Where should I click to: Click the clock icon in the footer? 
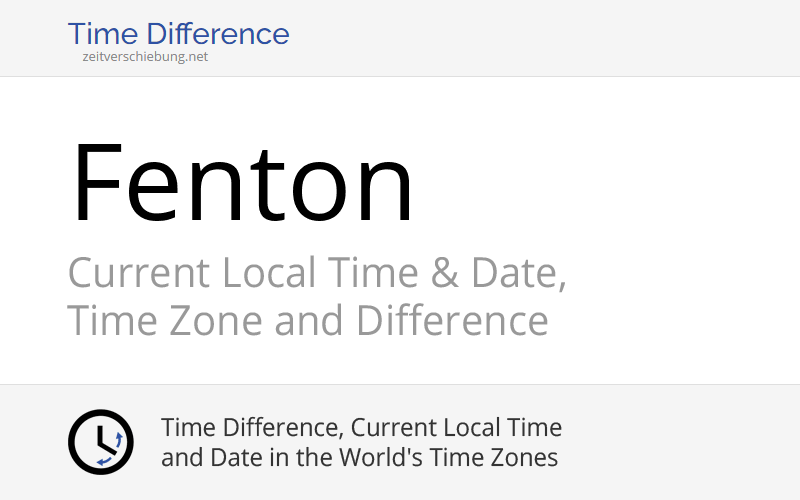[x=100, y=442]
